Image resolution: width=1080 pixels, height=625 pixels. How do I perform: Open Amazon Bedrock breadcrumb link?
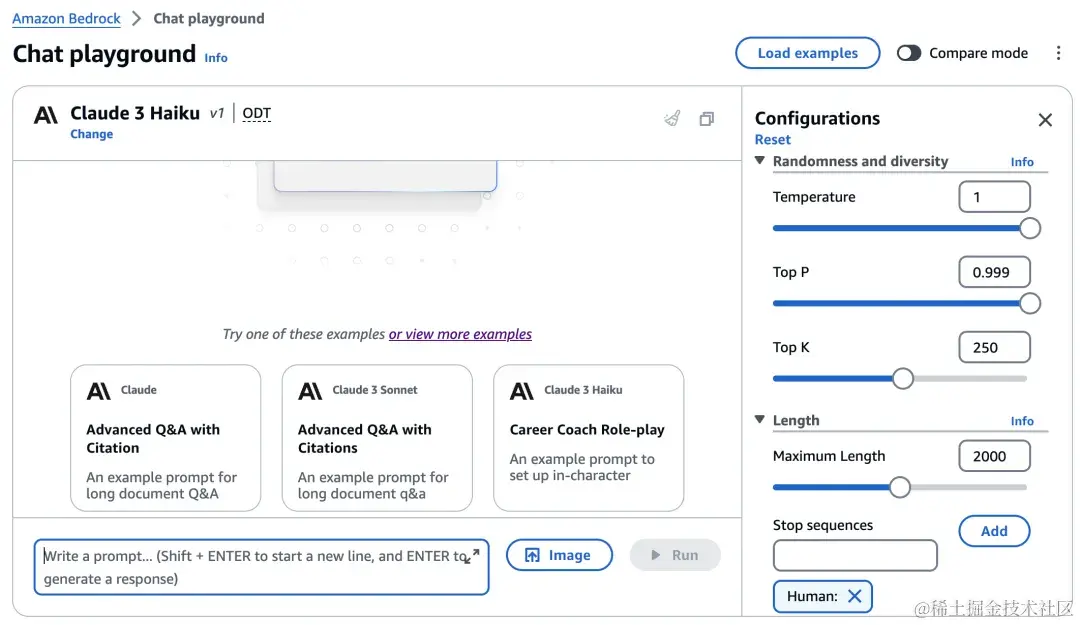click(x=66, y=19)
